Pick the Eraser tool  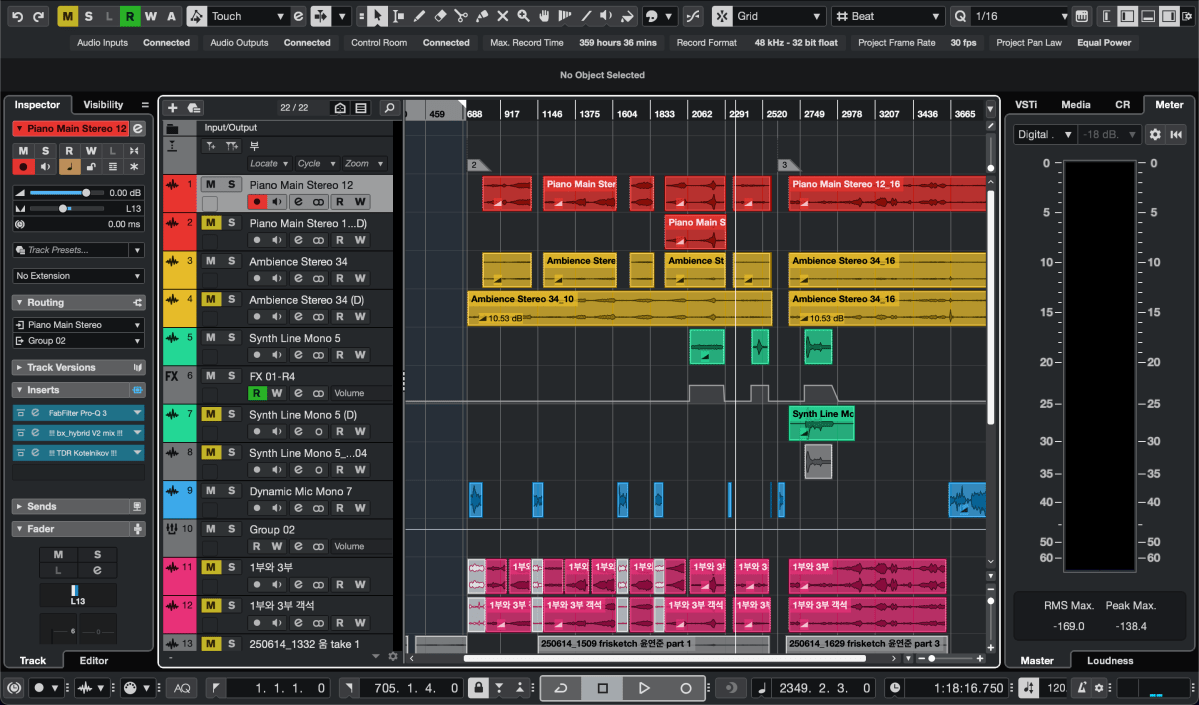click(439, 16)
